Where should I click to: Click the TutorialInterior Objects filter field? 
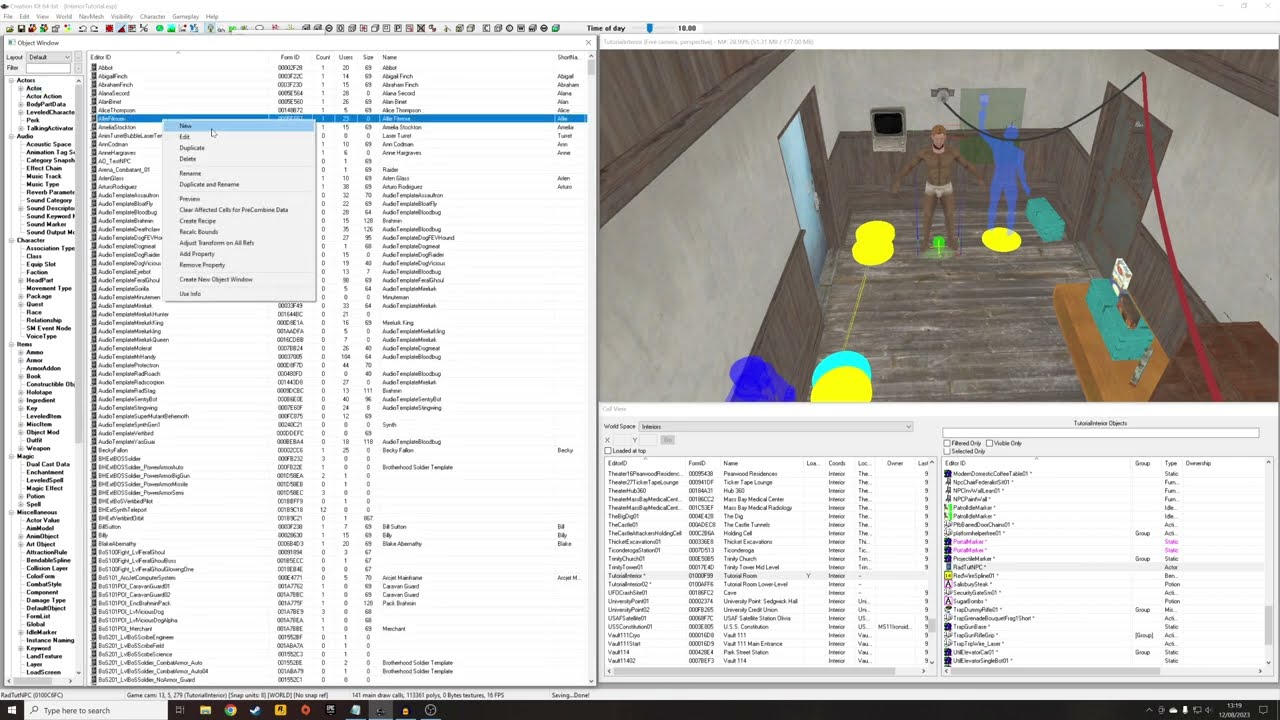pyautogui.click(x=1100, y=433)
